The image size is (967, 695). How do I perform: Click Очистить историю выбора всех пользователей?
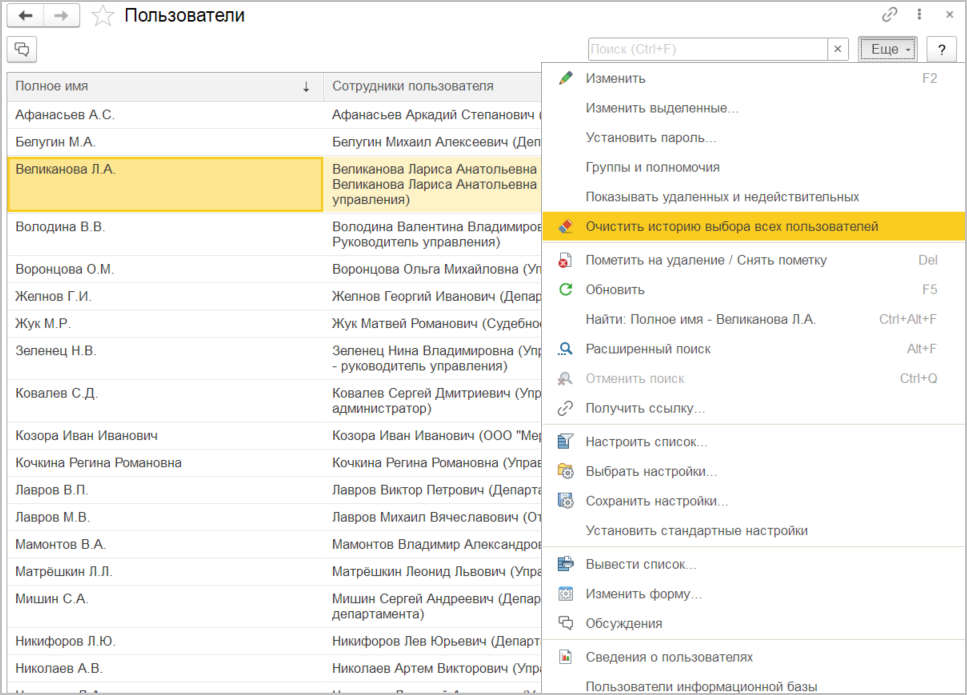(732, 227)
